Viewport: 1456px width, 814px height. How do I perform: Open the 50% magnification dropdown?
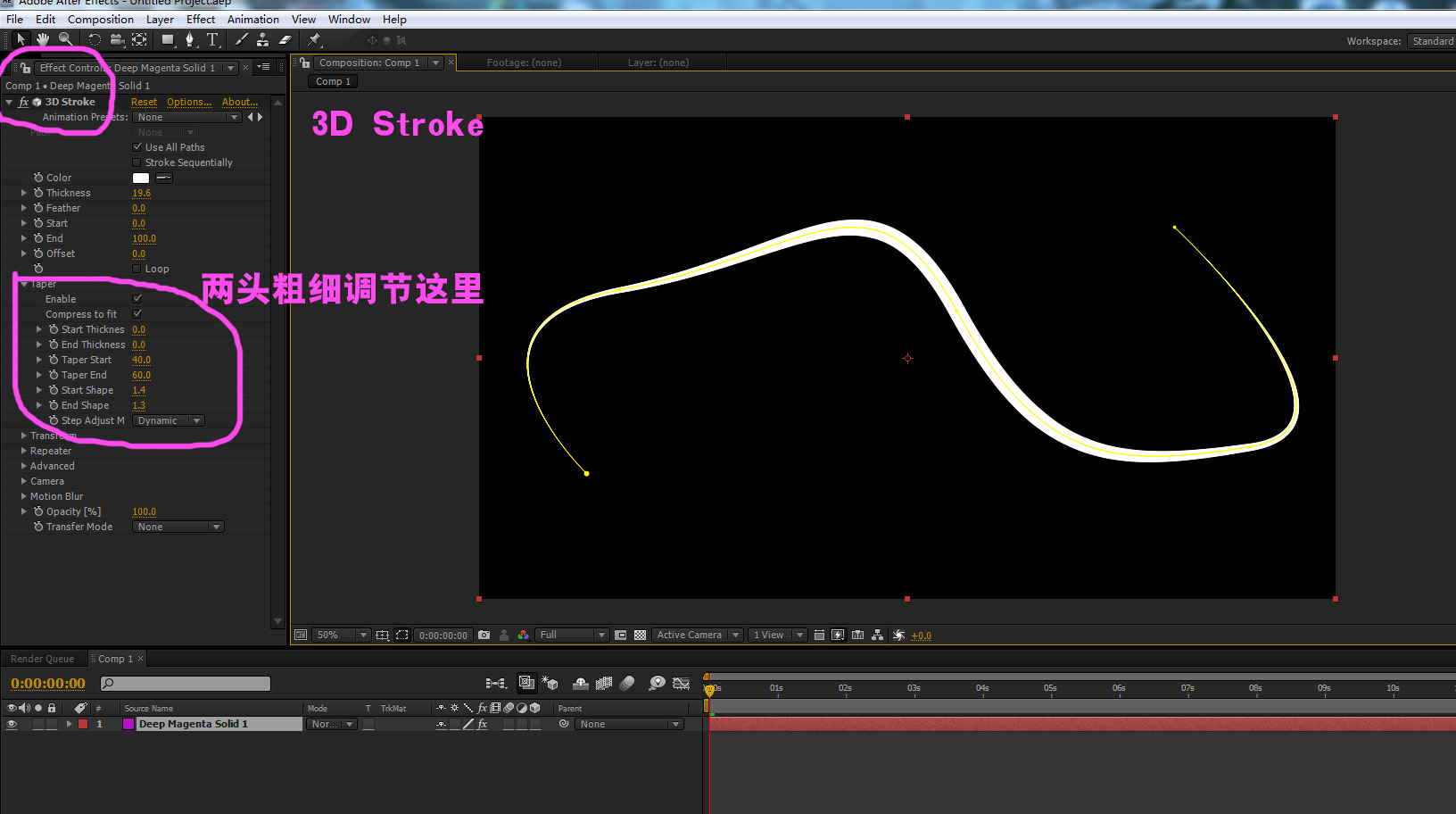(341, 635)
